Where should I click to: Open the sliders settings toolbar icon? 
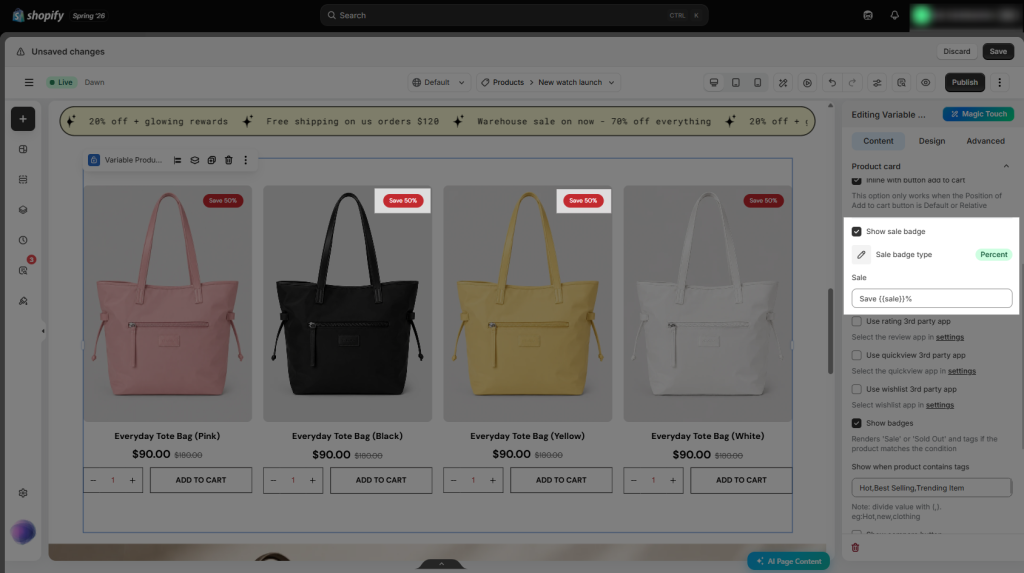coord(877,82)
